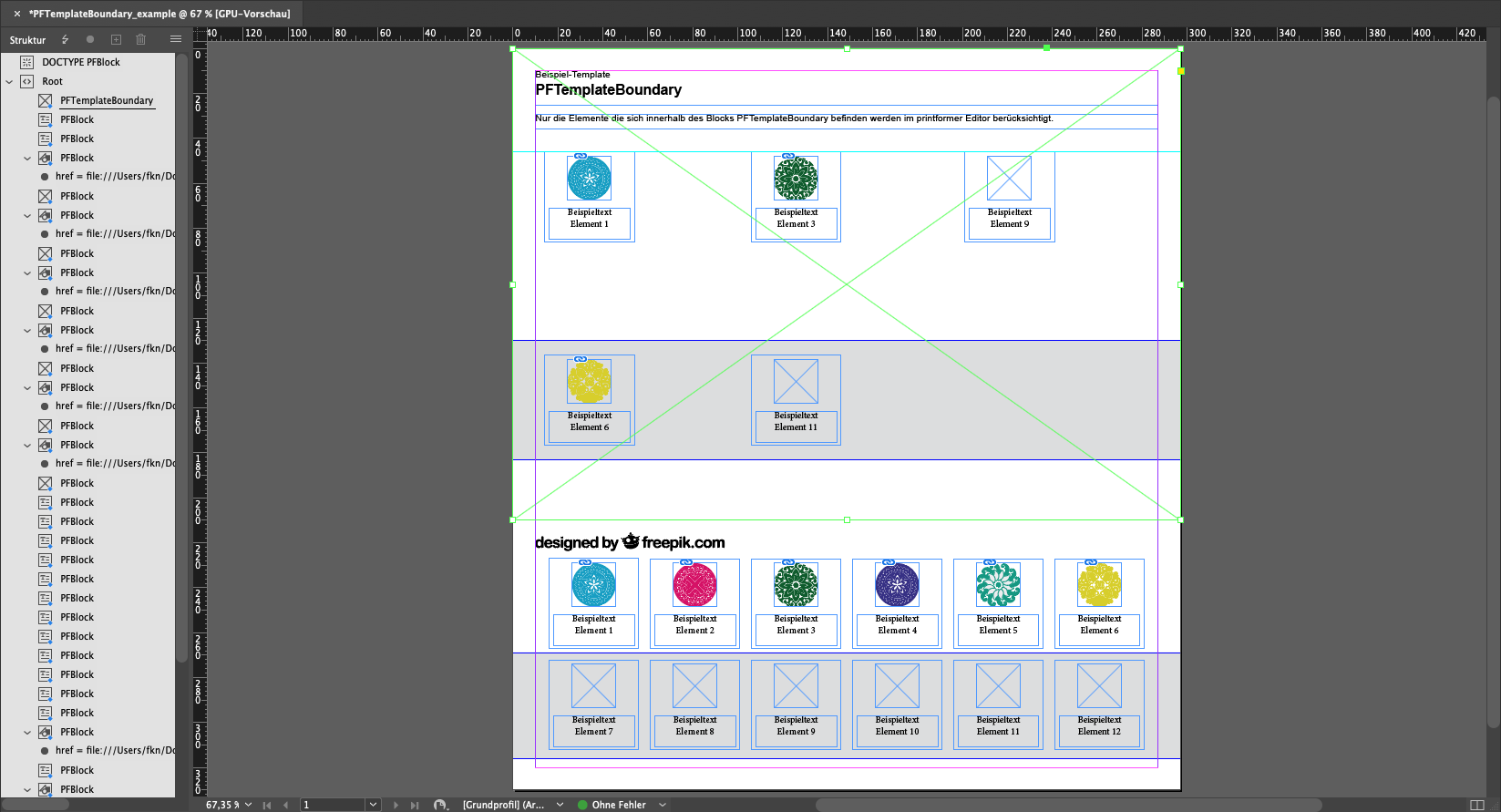Click the preflight clock icon in status bar
The width and height of the screenshot is (1501, 812).
click(x=440, y=805)
